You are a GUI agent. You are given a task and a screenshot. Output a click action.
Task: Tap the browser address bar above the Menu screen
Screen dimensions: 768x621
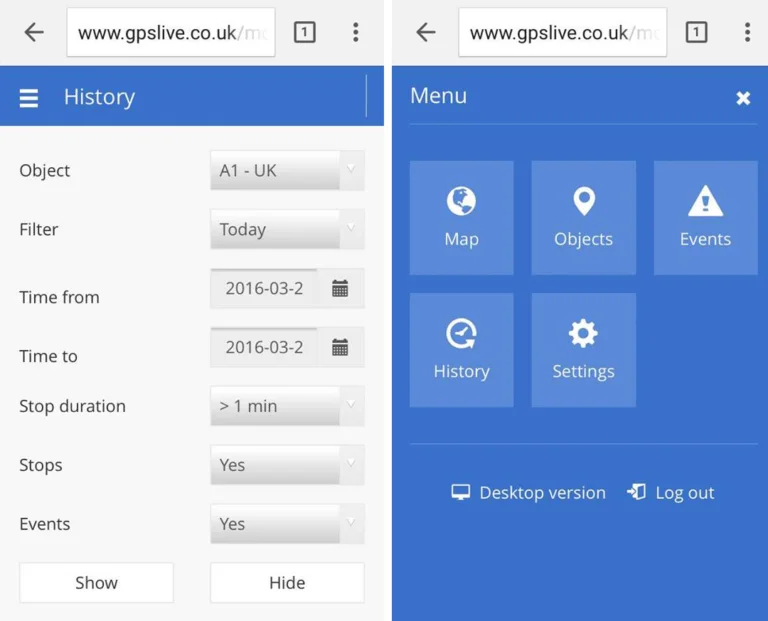(562, 33)
